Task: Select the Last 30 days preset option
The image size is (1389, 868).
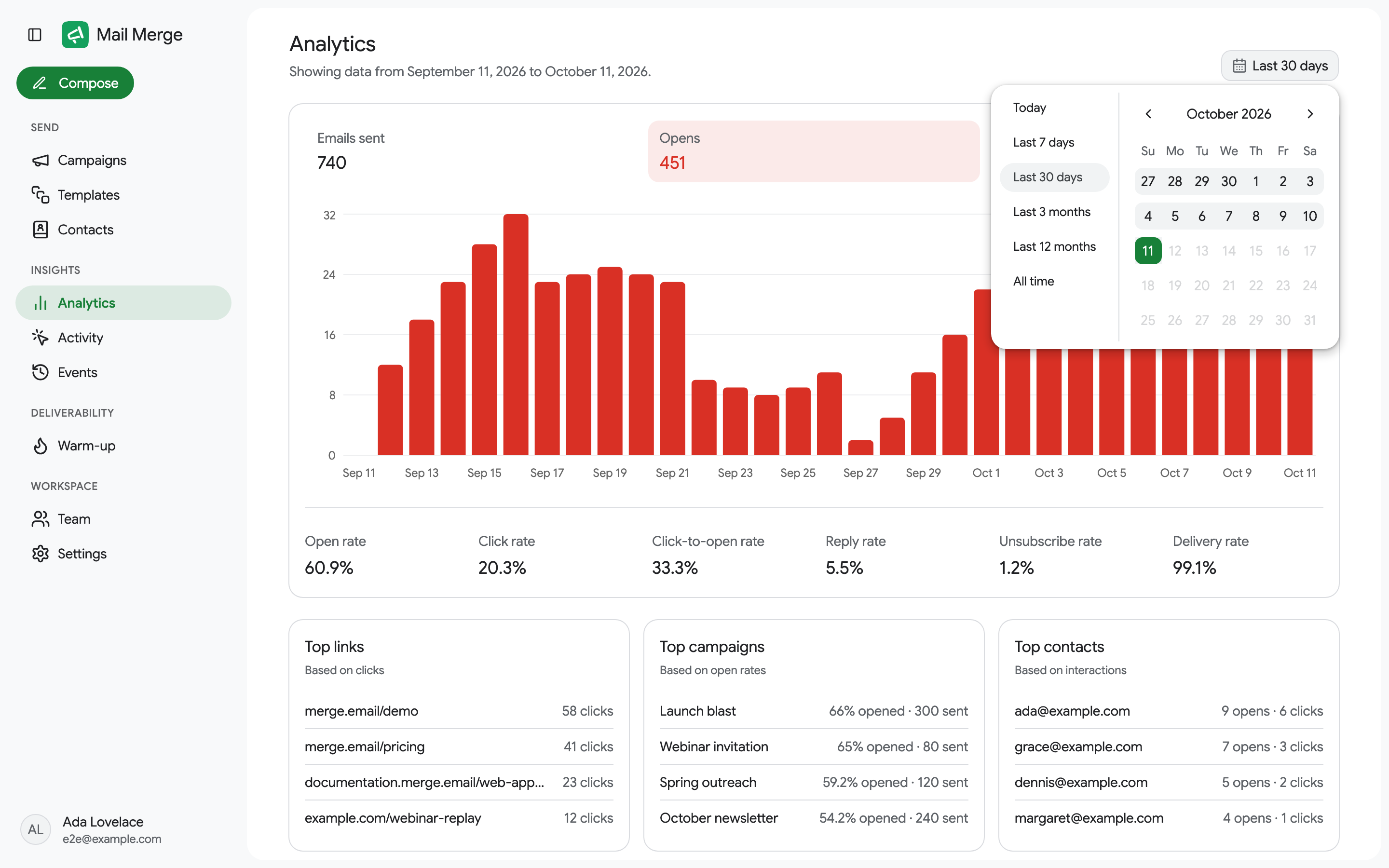Action: [1054, 177]
